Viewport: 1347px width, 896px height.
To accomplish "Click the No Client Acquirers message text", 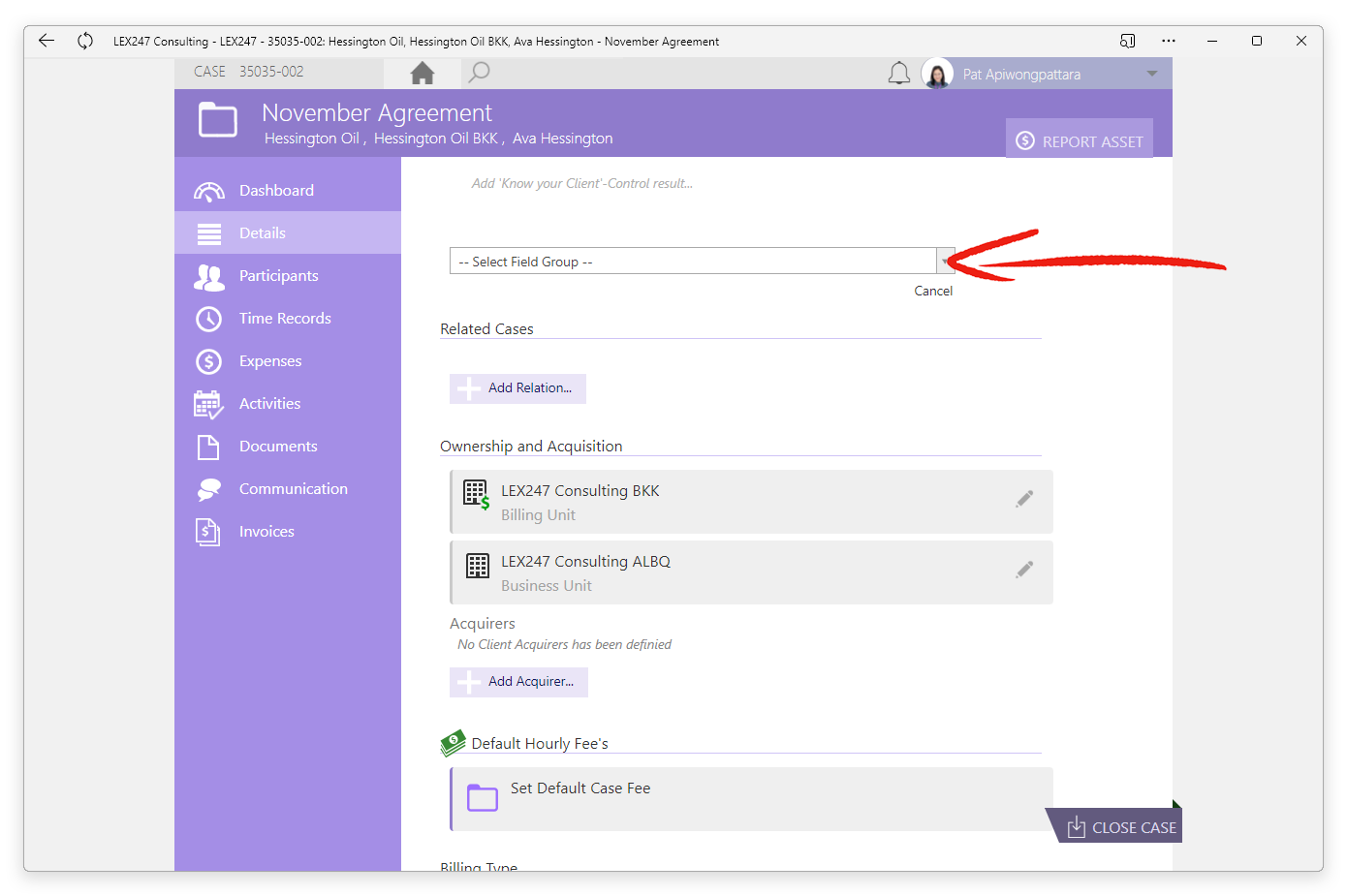I will (564, 645).
